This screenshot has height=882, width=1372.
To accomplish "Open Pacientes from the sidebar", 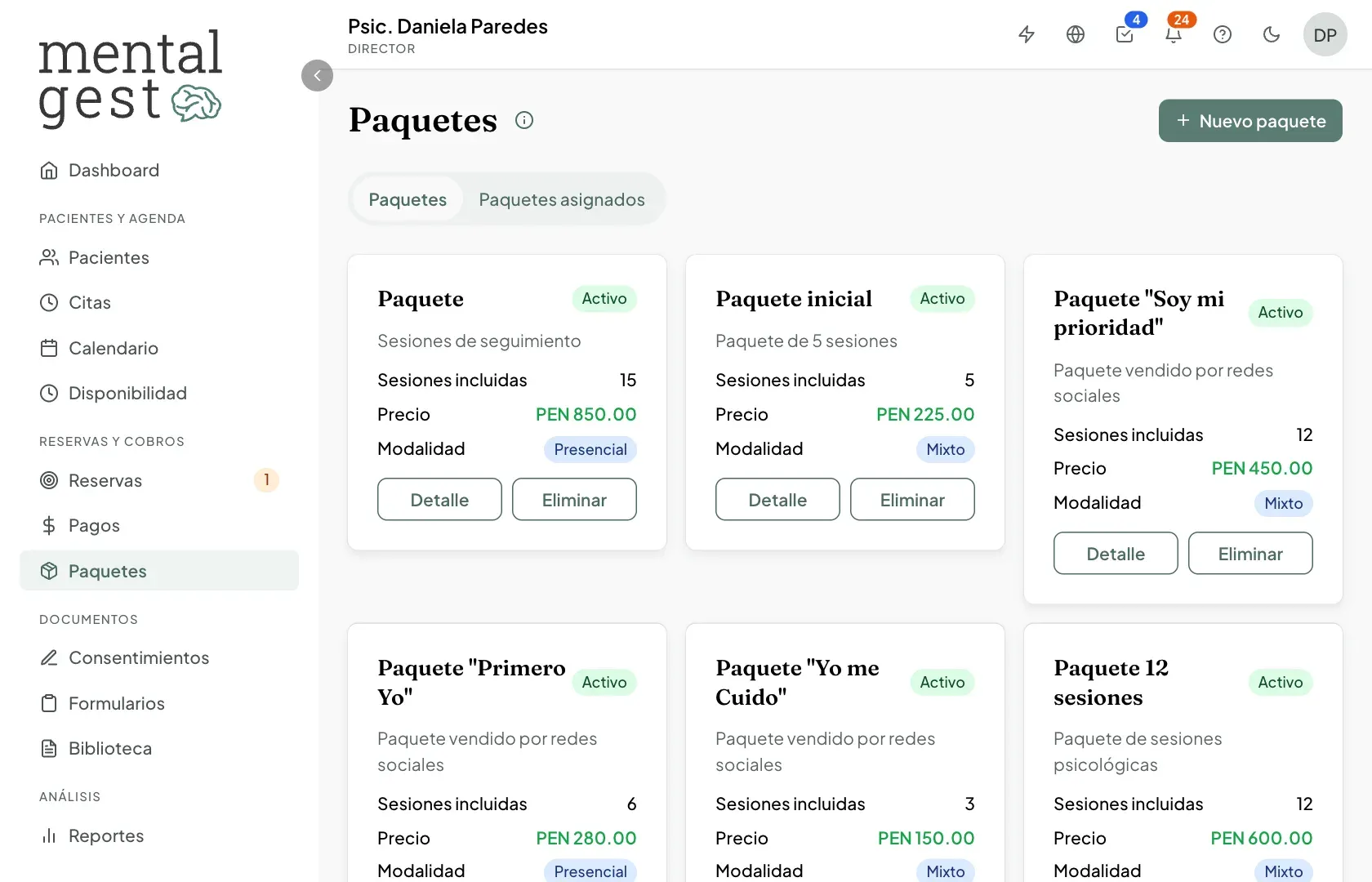I will (159, 257).
